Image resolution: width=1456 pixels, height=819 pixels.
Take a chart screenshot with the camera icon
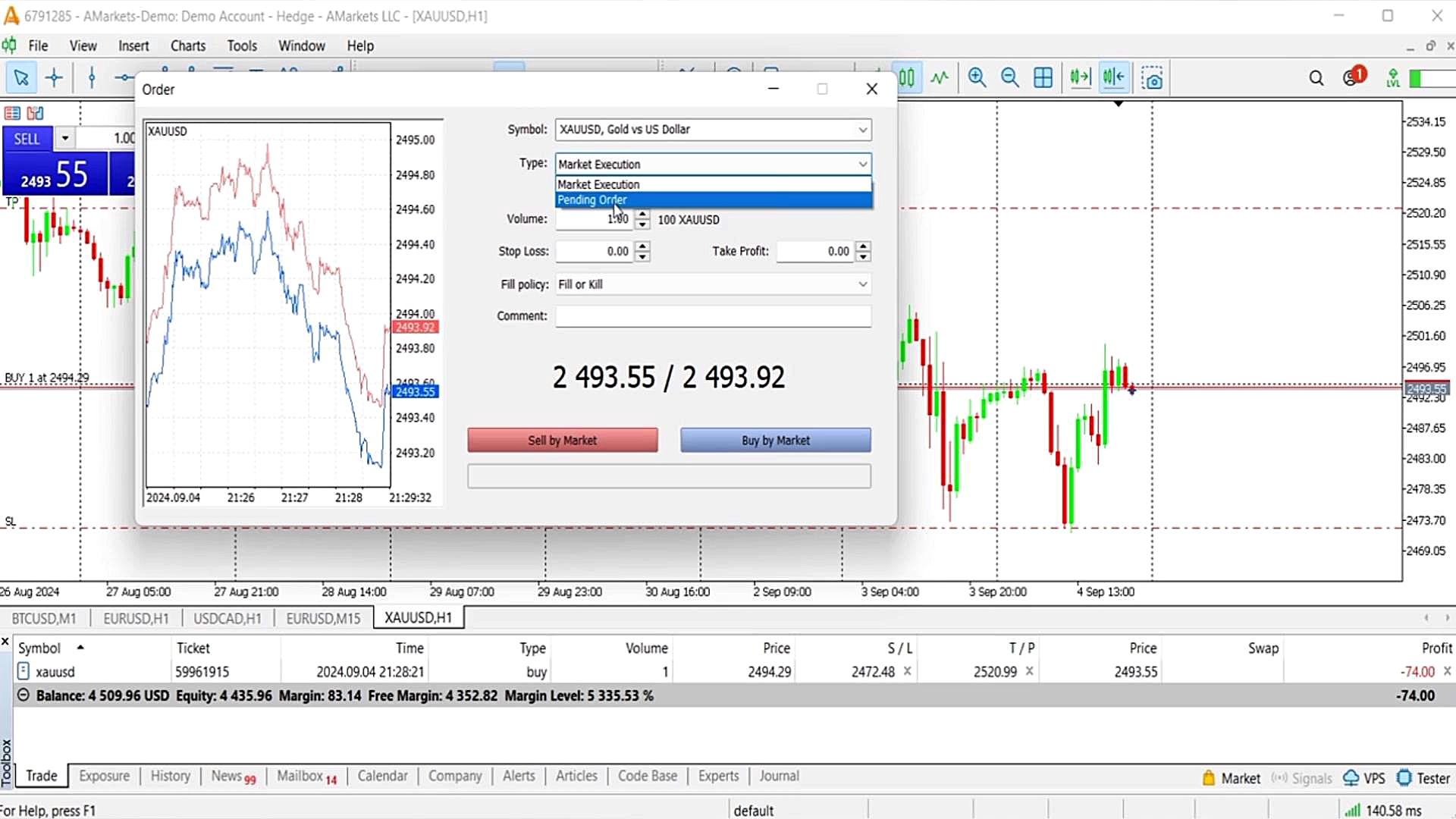click(1152, 78)
